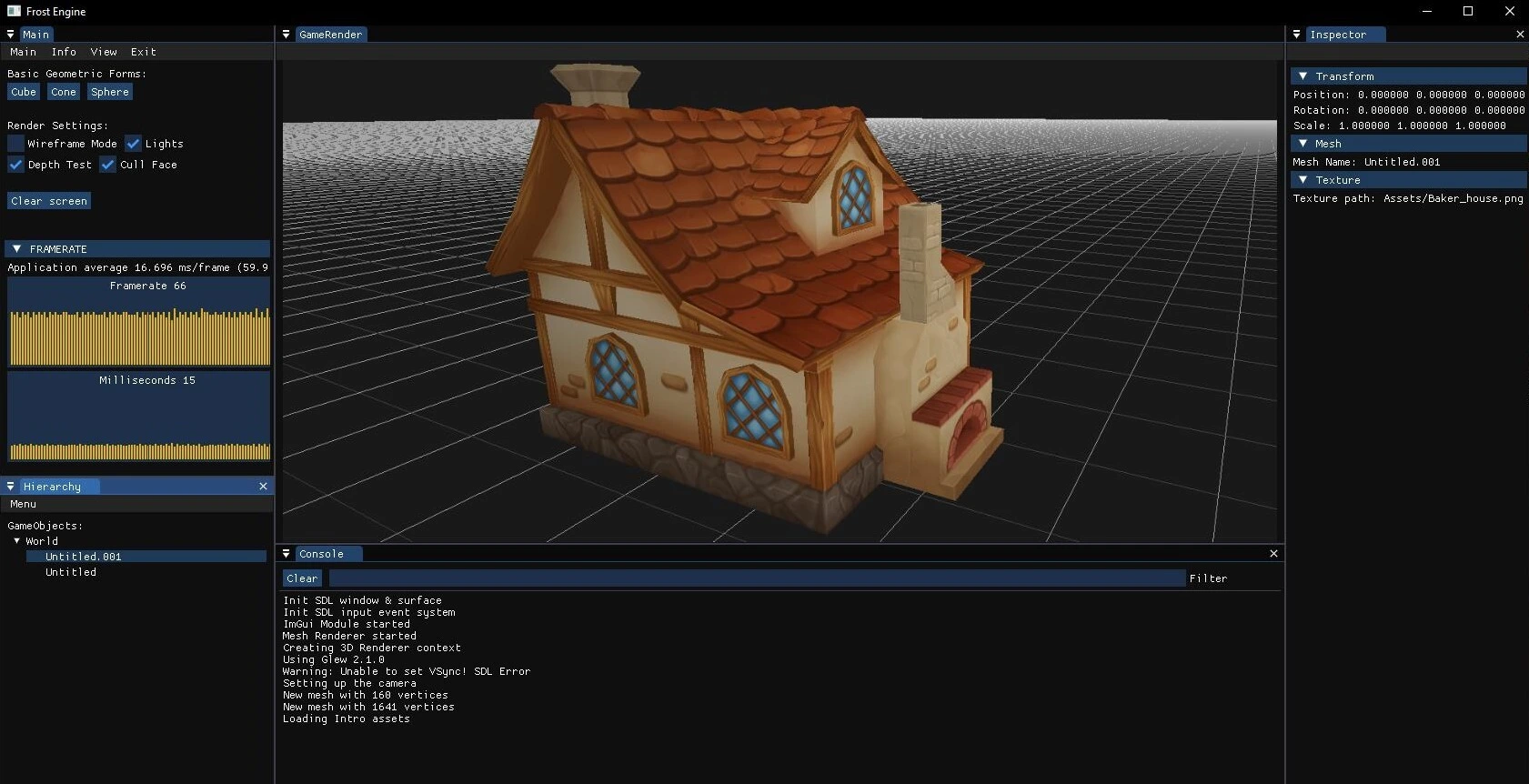Select the Main tab label
Image resolution: width=1529 pixels, height=784 pixels.
point(36,35)
